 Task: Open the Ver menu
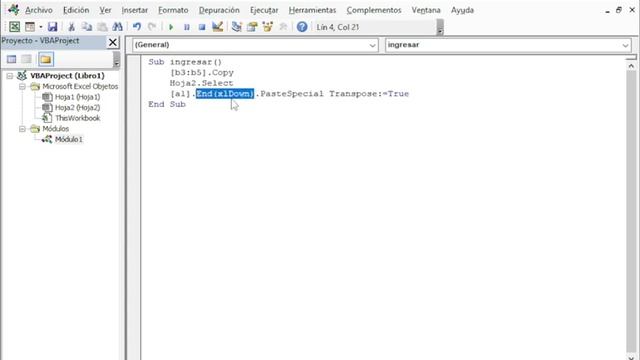105,10
